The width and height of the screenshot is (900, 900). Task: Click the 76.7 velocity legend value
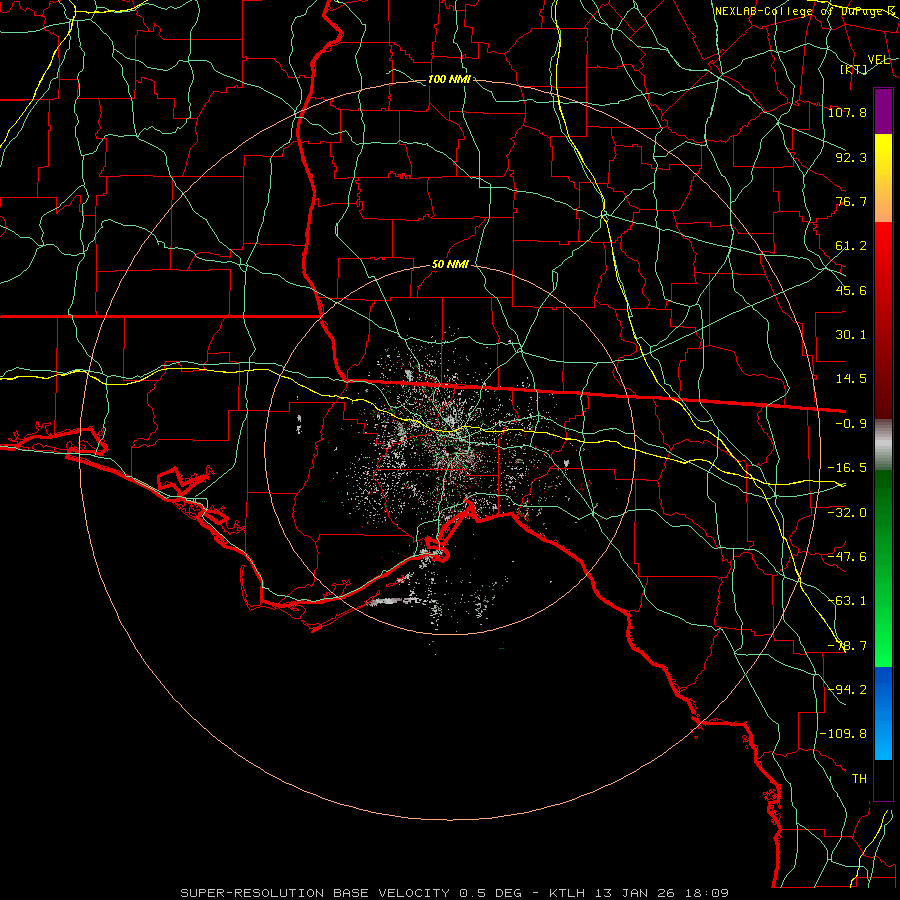851,201
